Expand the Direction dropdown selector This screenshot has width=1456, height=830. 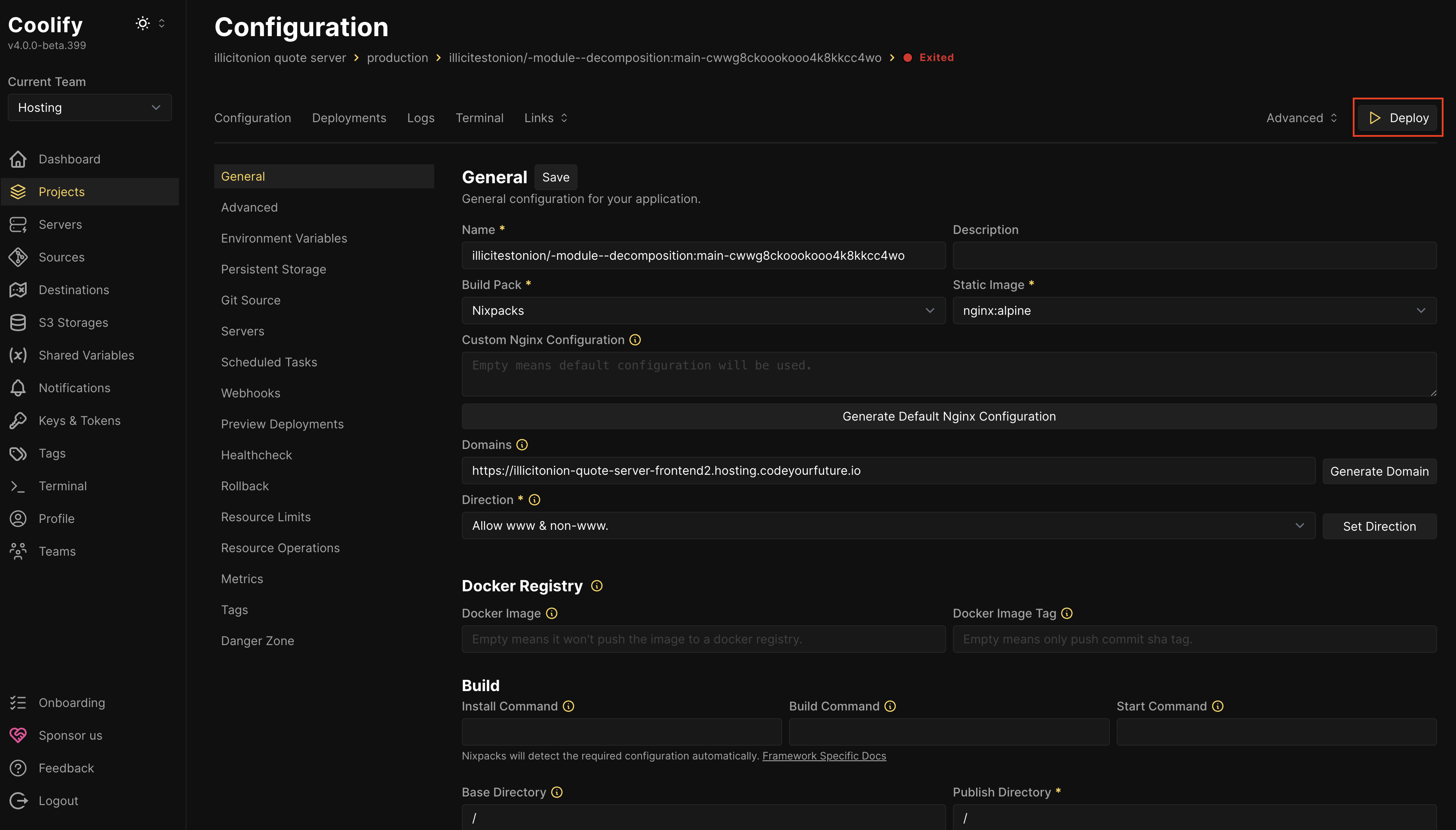888,526
